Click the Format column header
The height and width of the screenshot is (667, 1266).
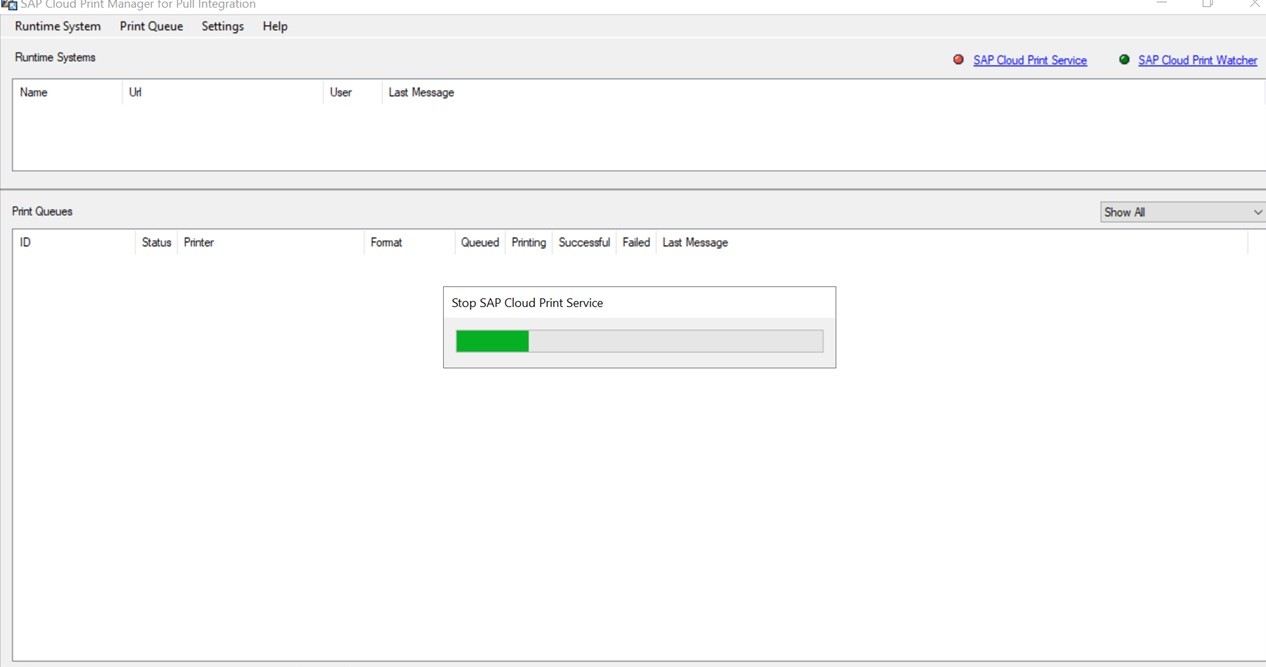pos(409,242)
